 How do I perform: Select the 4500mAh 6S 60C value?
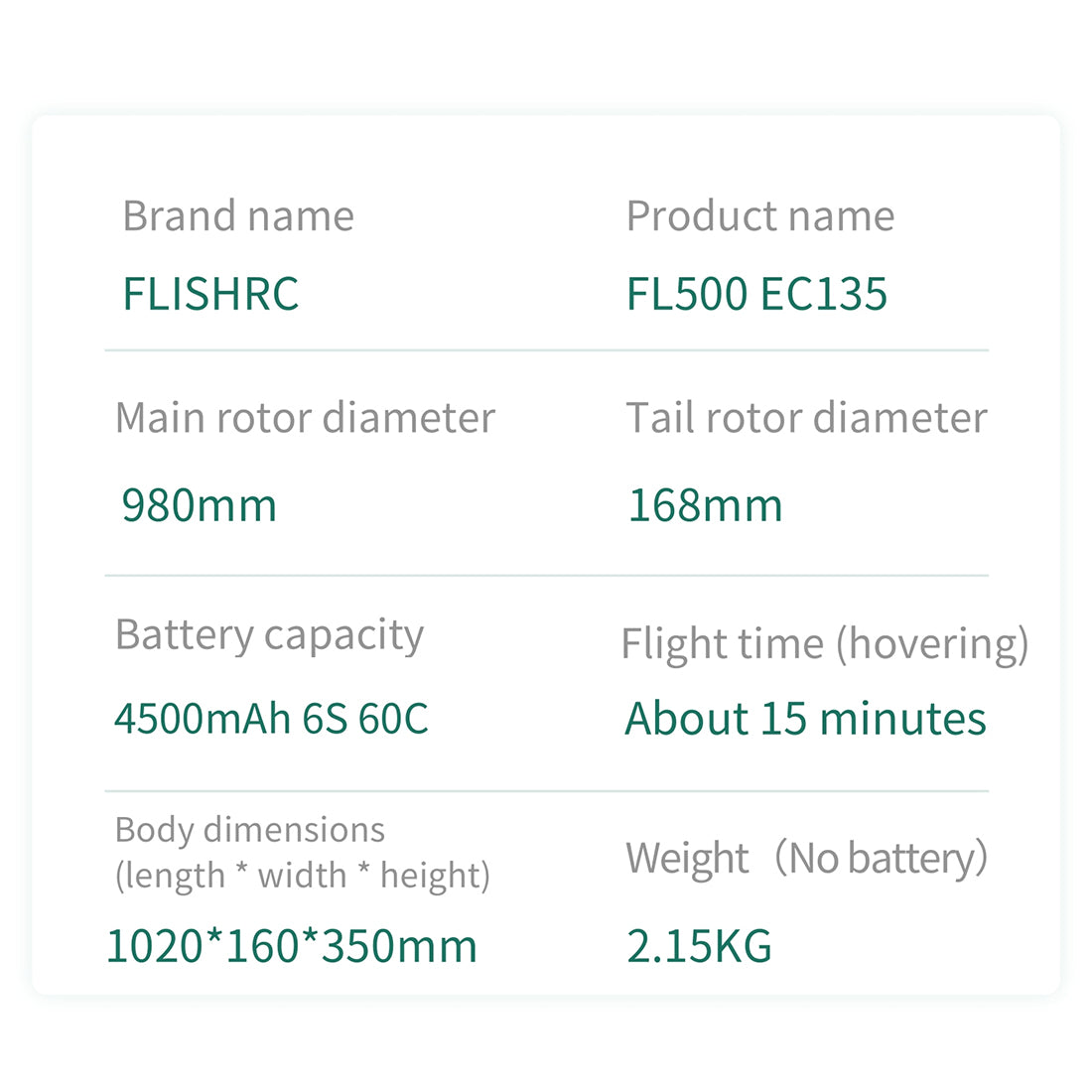pos(271,719)
